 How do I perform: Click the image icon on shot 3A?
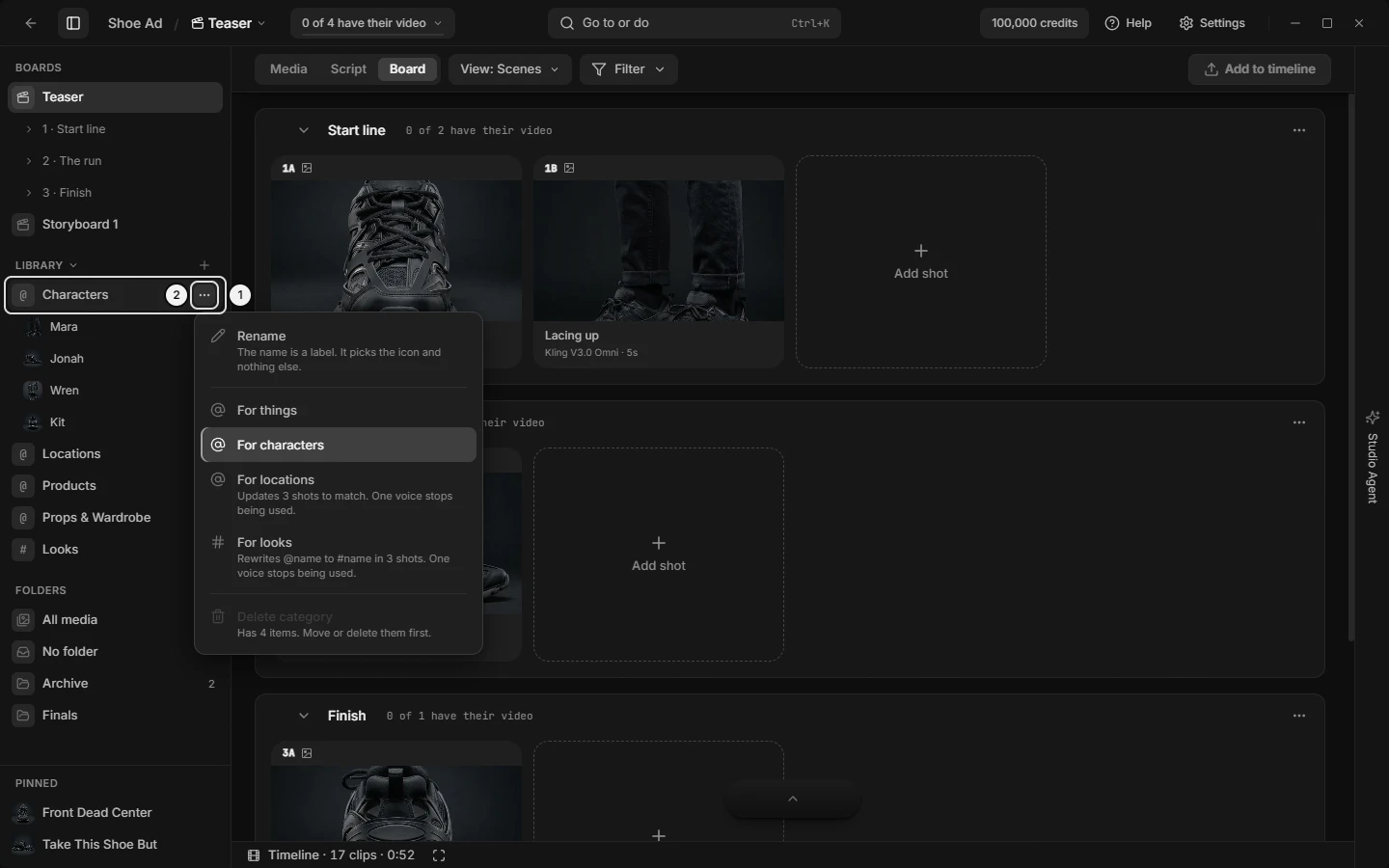coord(307,753)
